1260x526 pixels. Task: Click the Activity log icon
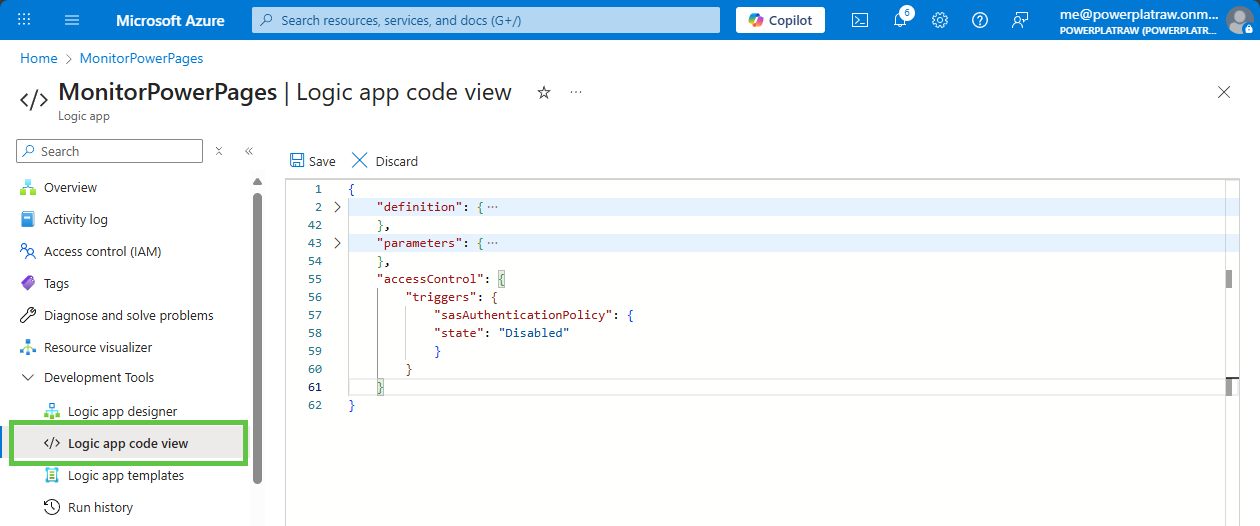tap(28, 219)
